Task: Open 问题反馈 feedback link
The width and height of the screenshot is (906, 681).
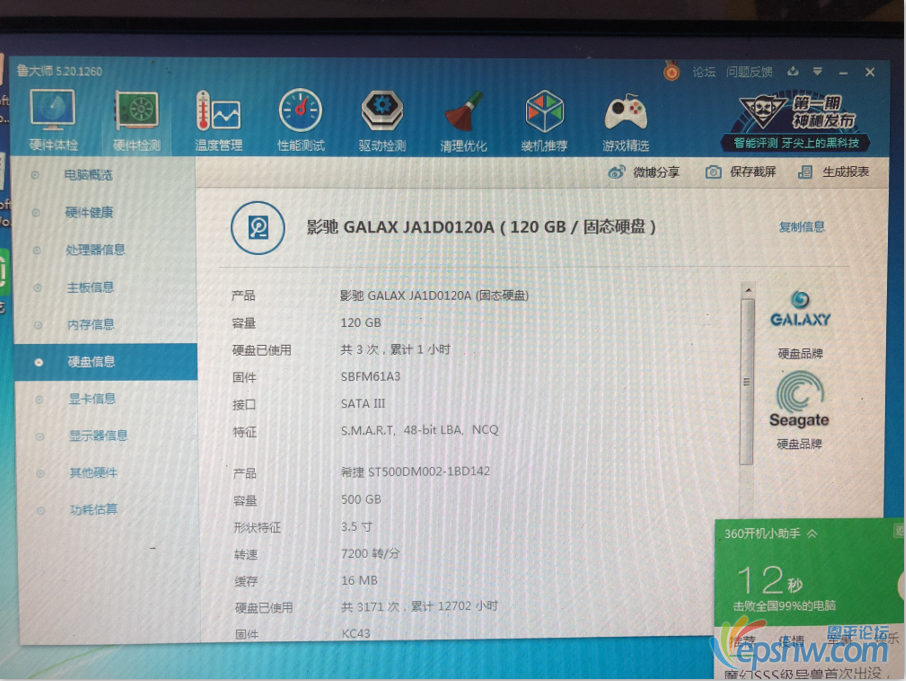Action: [749, 72]
